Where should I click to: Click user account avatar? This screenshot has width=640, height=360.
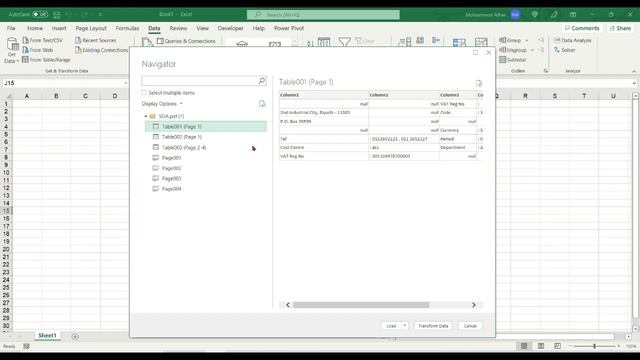pyautogui.click(x=515, y=14)
